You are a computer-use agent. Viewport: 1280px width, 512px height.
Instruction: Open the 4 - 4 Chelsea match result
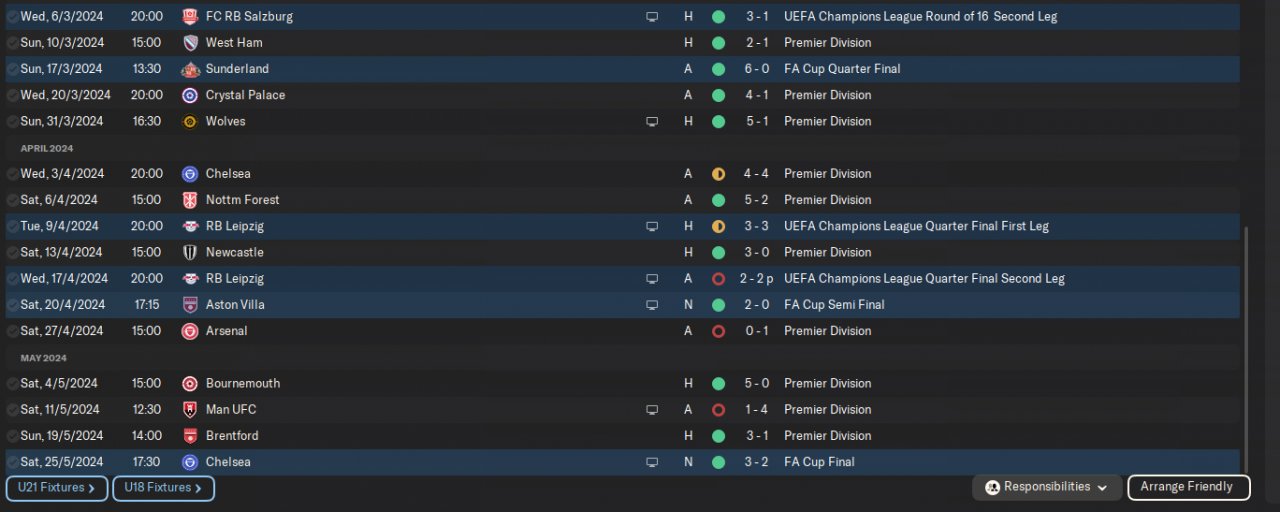(x=755, y=174)
